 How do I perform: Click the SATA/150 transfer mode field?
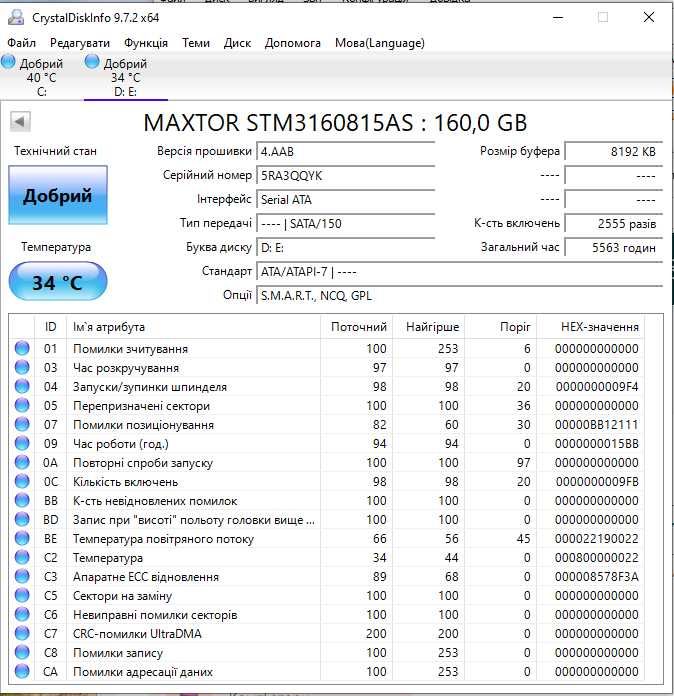coord(345,223)
